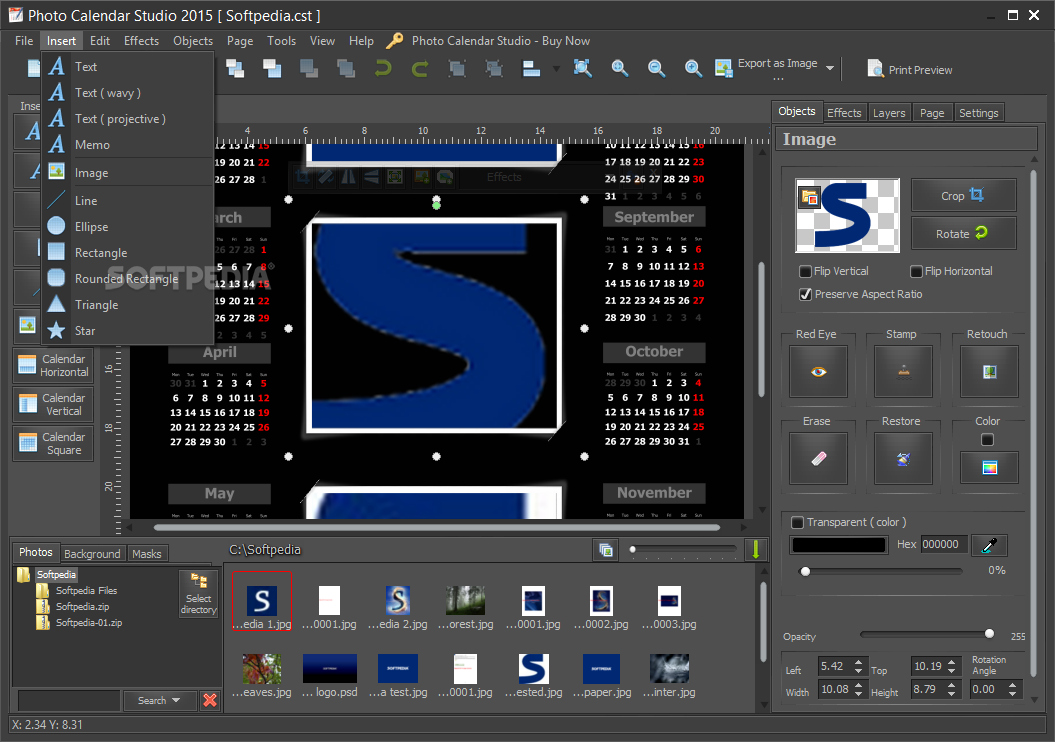
Task: Switch to the Settings tab
Action: [978, 113]
